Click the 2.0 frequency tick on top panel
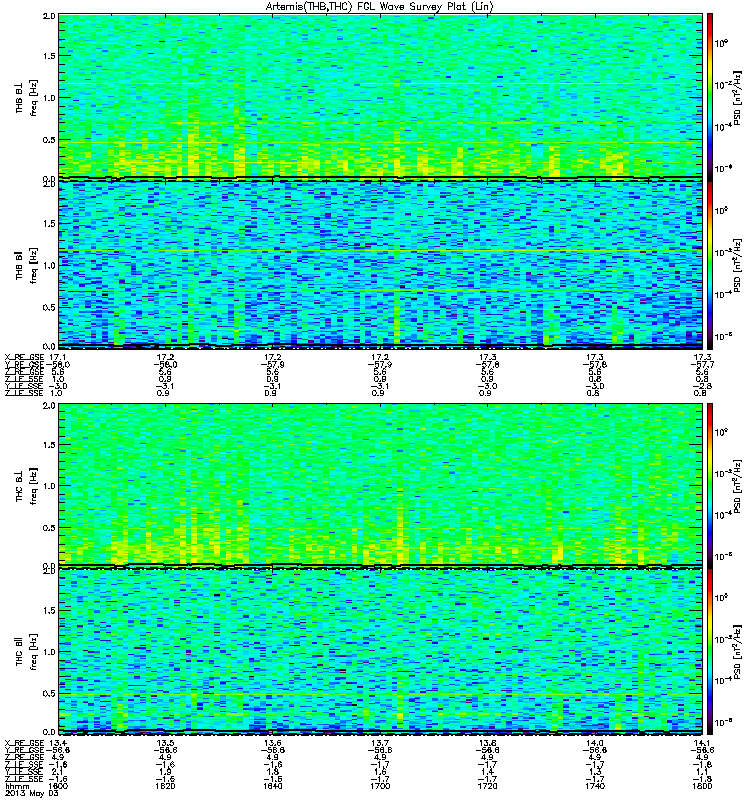 [x=49, y=16]
